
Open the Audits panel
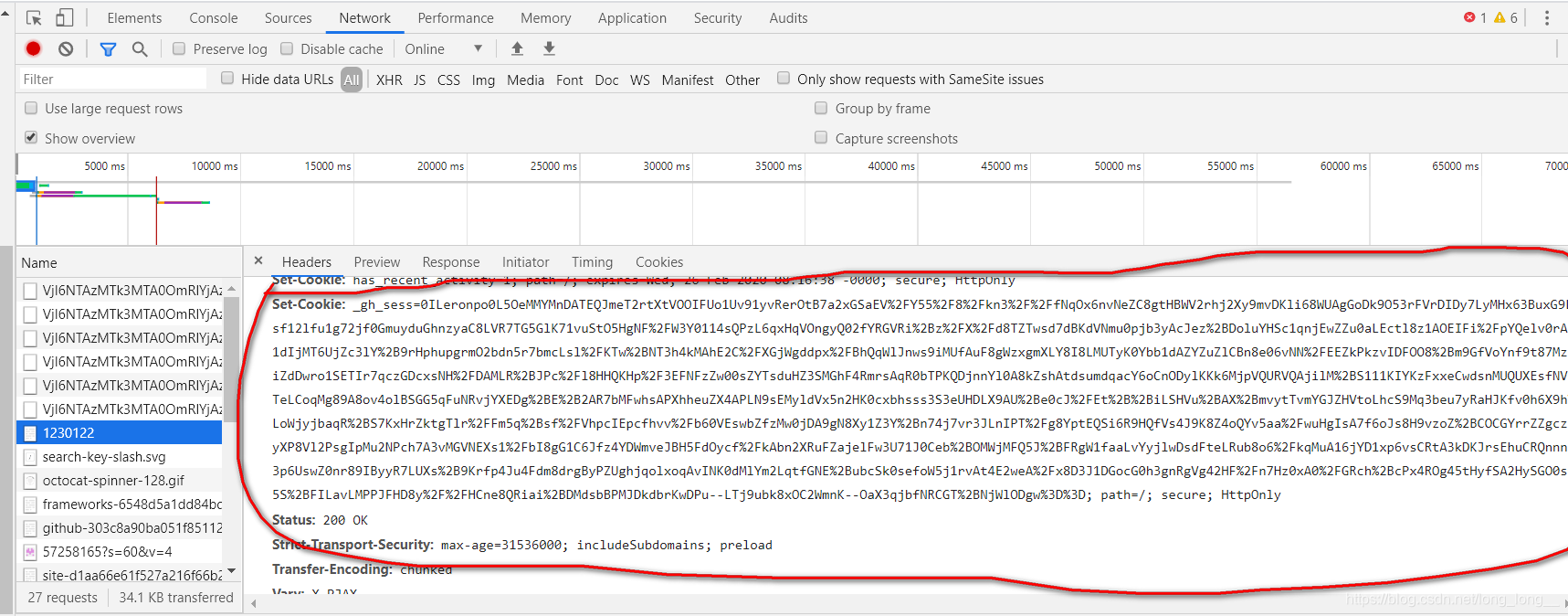tap(788, 18)
